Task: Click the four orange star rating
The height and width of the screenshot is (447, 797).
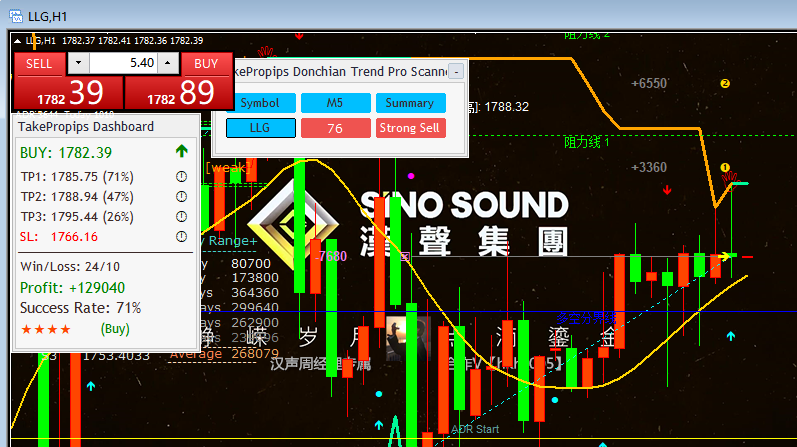Action: [46, 330]
